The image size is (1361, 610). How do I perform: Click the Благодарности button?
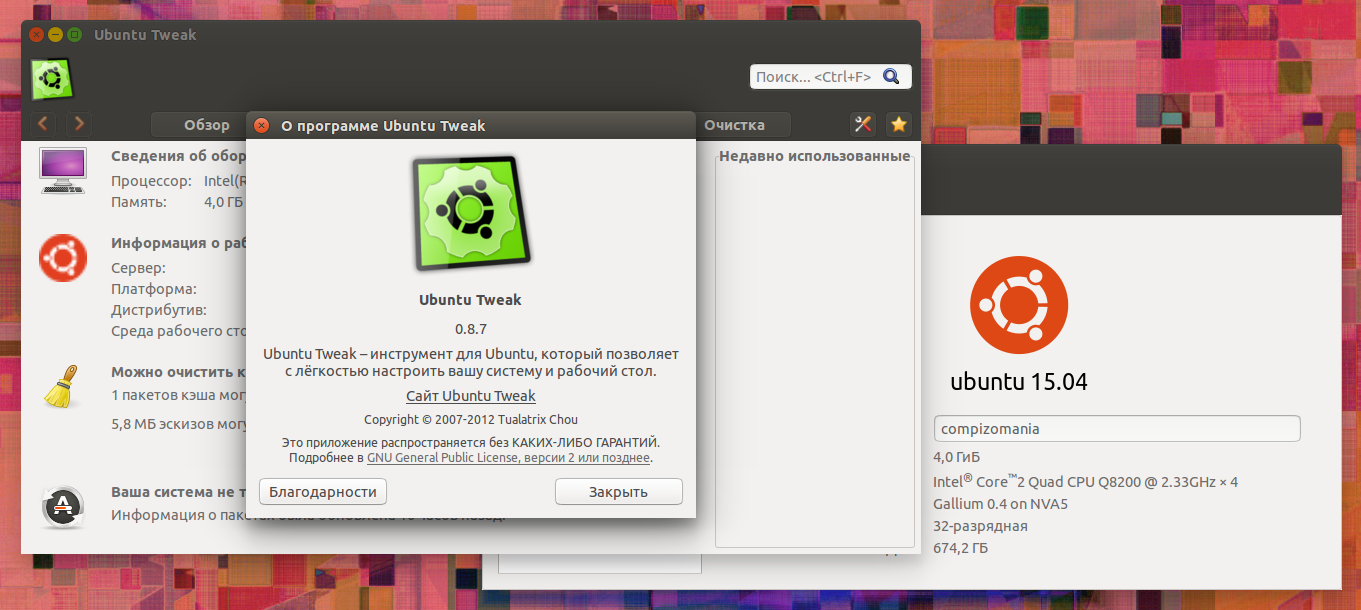[323, 491]
